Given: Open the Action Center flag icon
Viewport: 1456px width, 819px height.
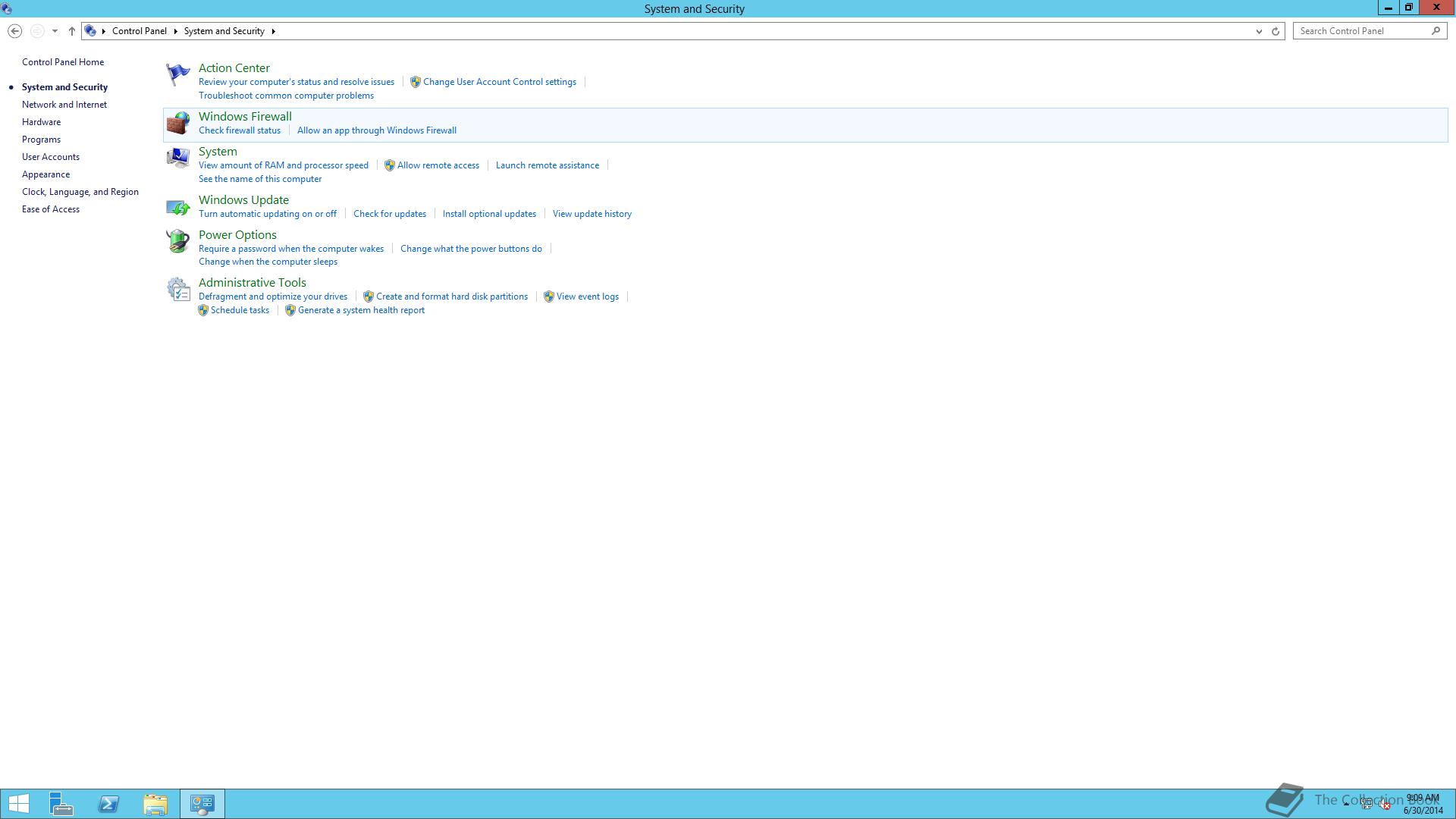Looking at the screenshot, I should coord(177,74).
